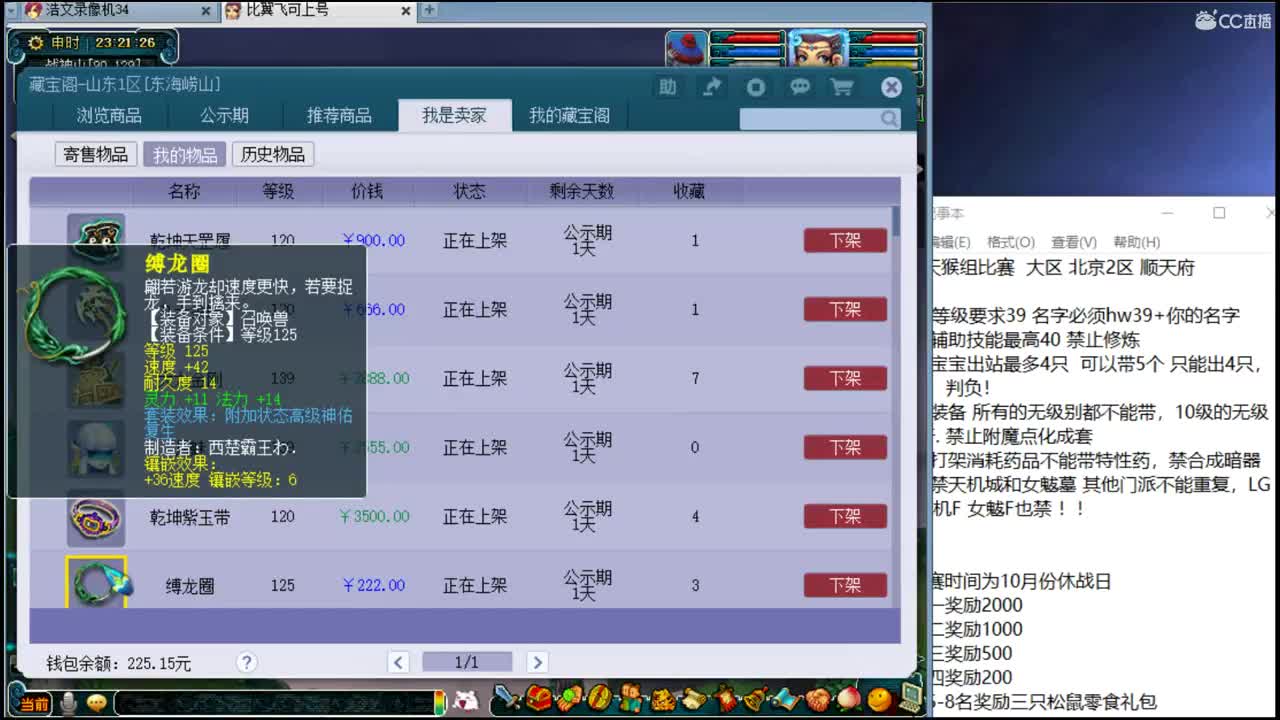The image size is (1280, 720).
Task: Click the 寄售物品 button
Action: point(96,154)
